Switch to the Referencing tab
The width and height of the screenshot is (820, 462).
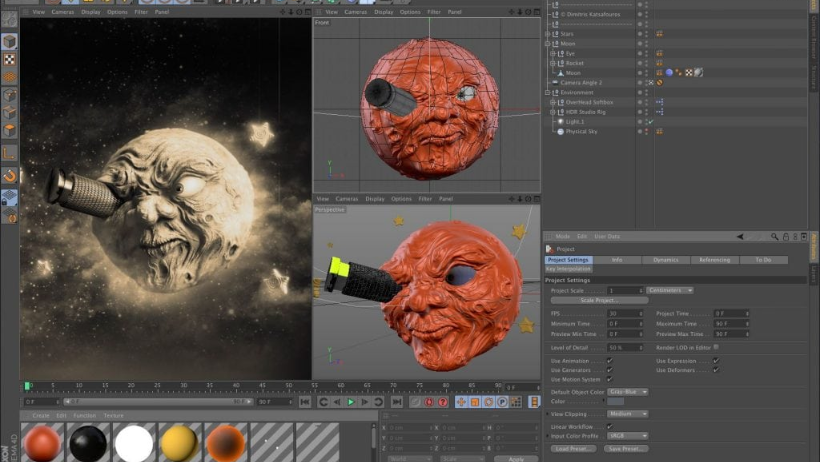(x=714, y=260)
